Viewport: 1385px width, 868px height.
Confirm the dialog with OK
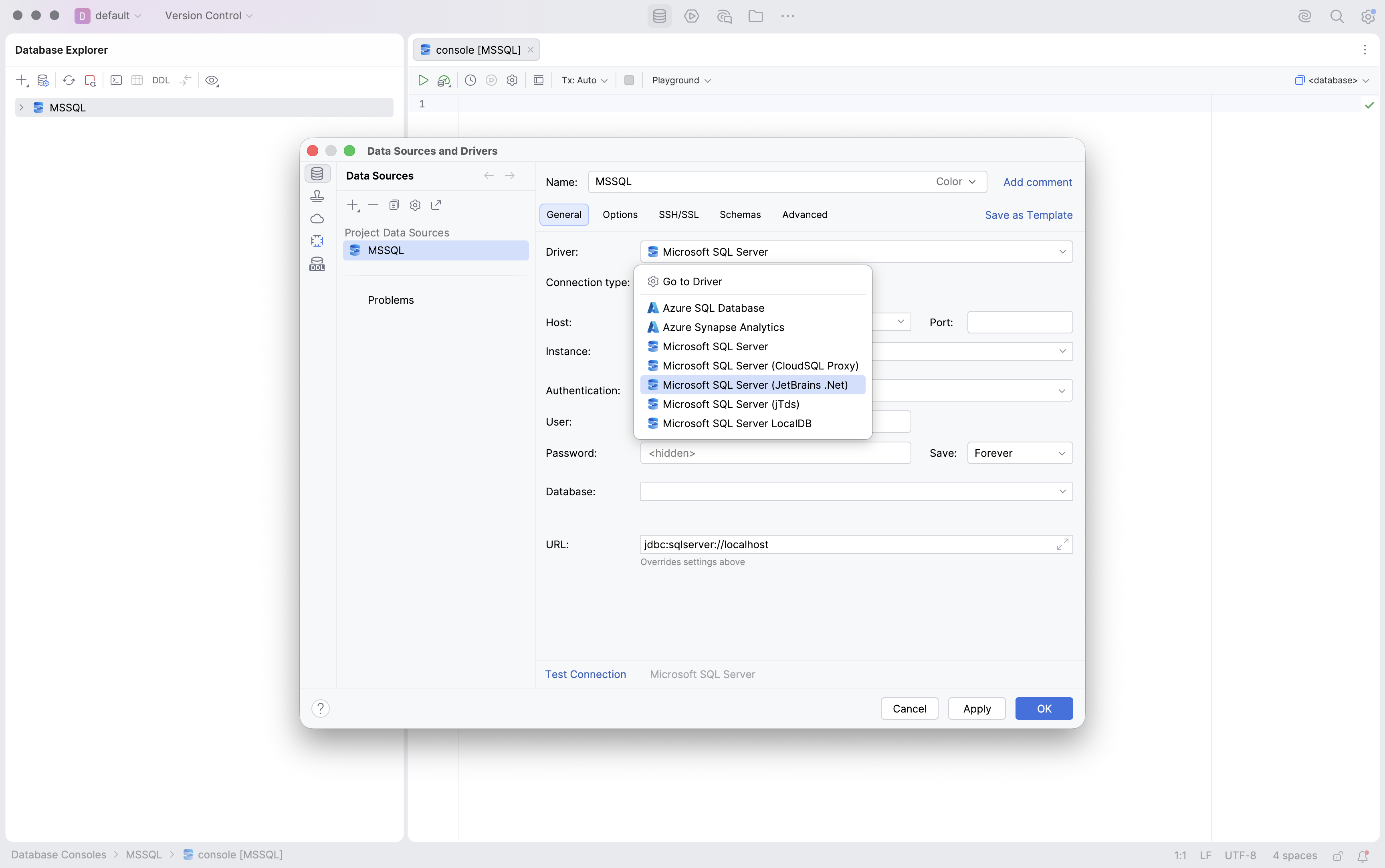1044,709
